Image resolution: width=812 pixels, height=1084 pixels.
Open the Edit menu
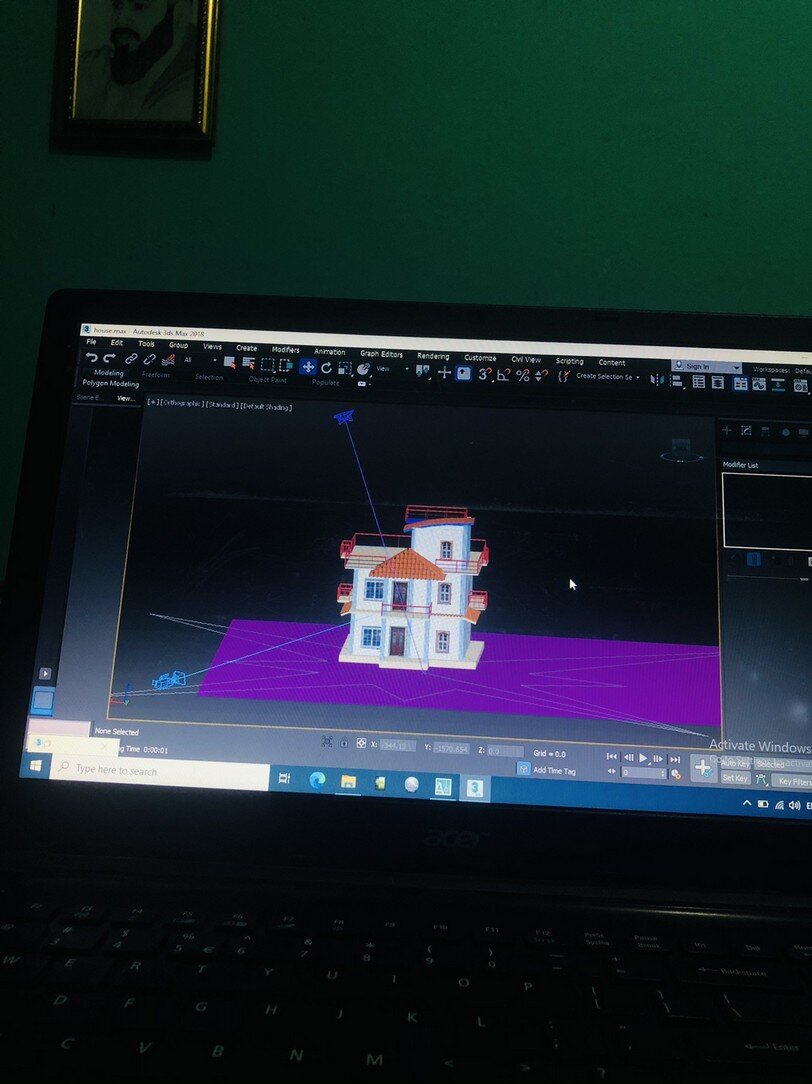pos(117,342)
